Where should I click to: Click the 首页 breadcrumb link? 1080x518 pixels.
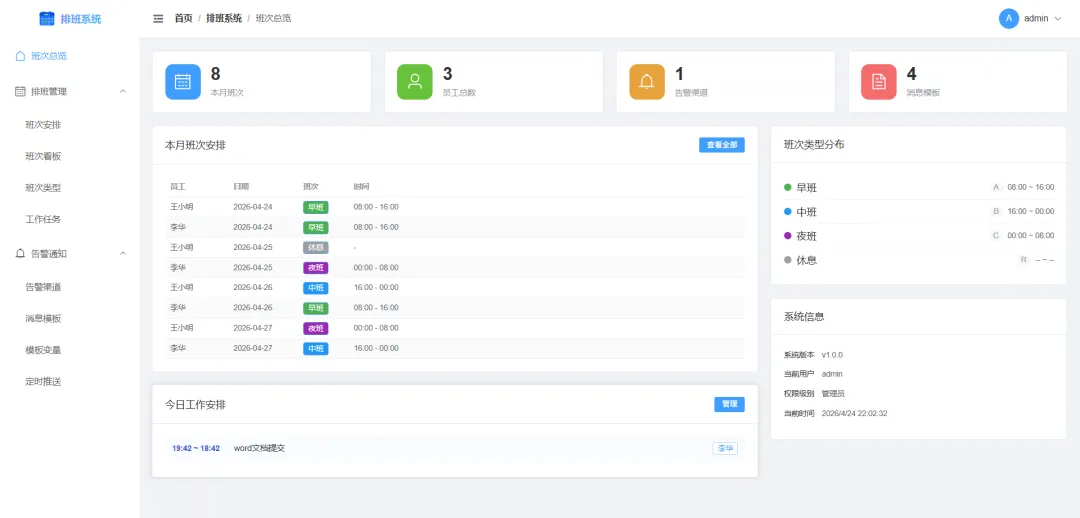click(x=184, y=19)
